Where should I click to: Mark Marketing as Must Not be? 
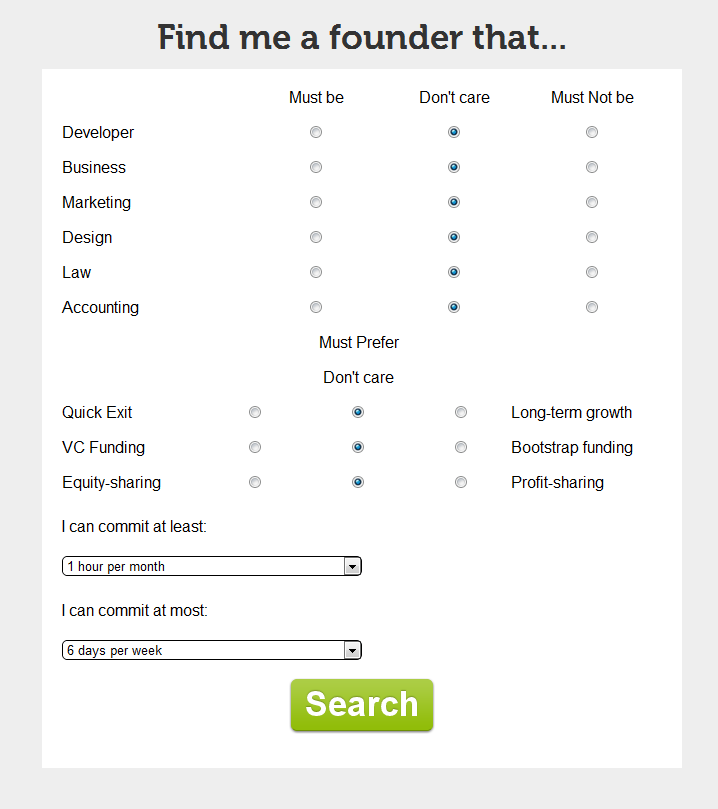[x=592, y=202]
